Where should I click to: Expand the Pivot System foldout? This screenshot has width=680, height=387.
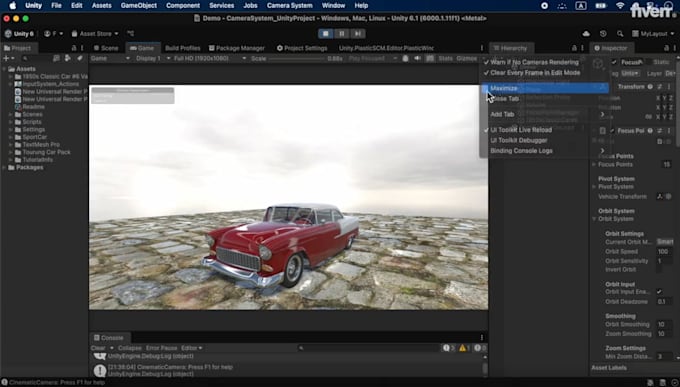[595, 187]
